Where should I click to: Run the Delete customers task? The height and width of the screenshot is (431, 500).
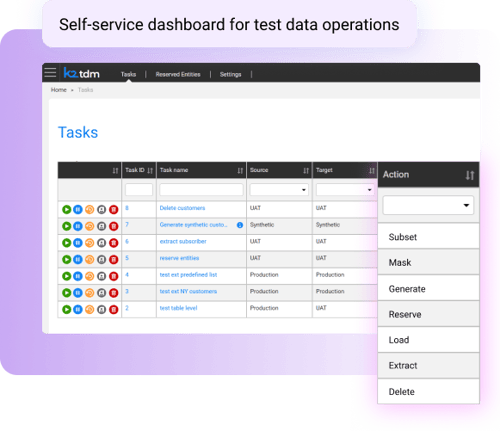tap(66, 209)
